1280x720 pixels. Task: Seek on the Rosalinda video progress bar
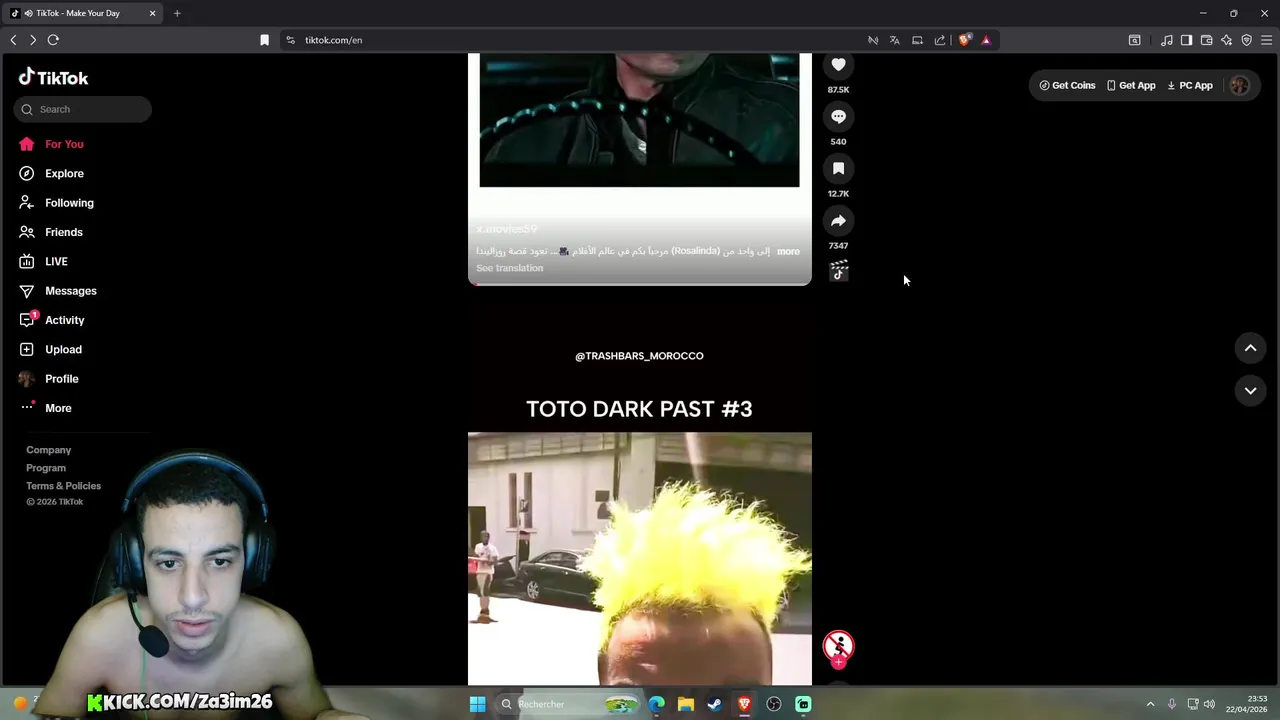tap(639, 284)
